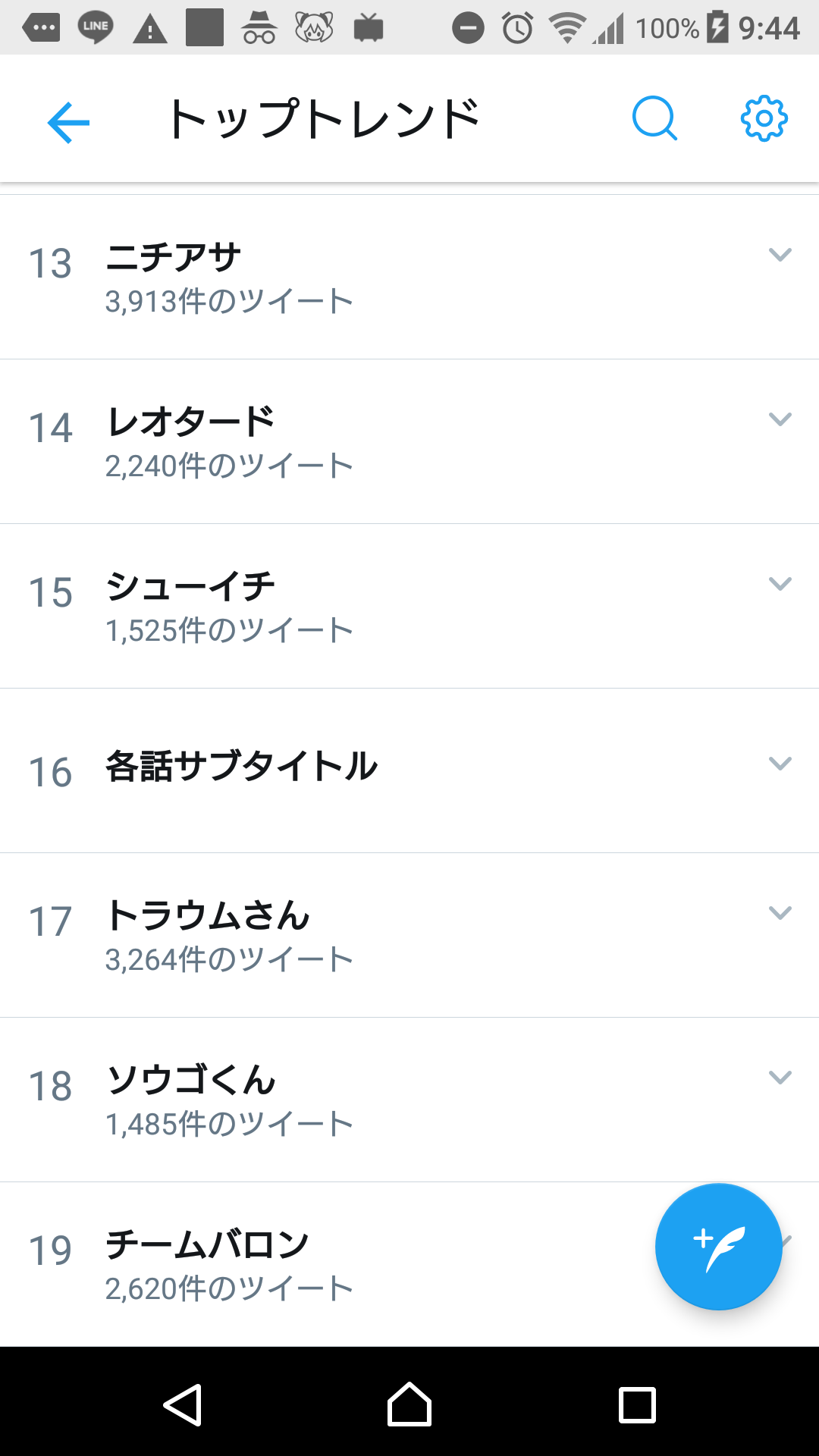Expand options chevron for ニチアサ
This screenshot has width=819, height=1456.
point(780,255)
